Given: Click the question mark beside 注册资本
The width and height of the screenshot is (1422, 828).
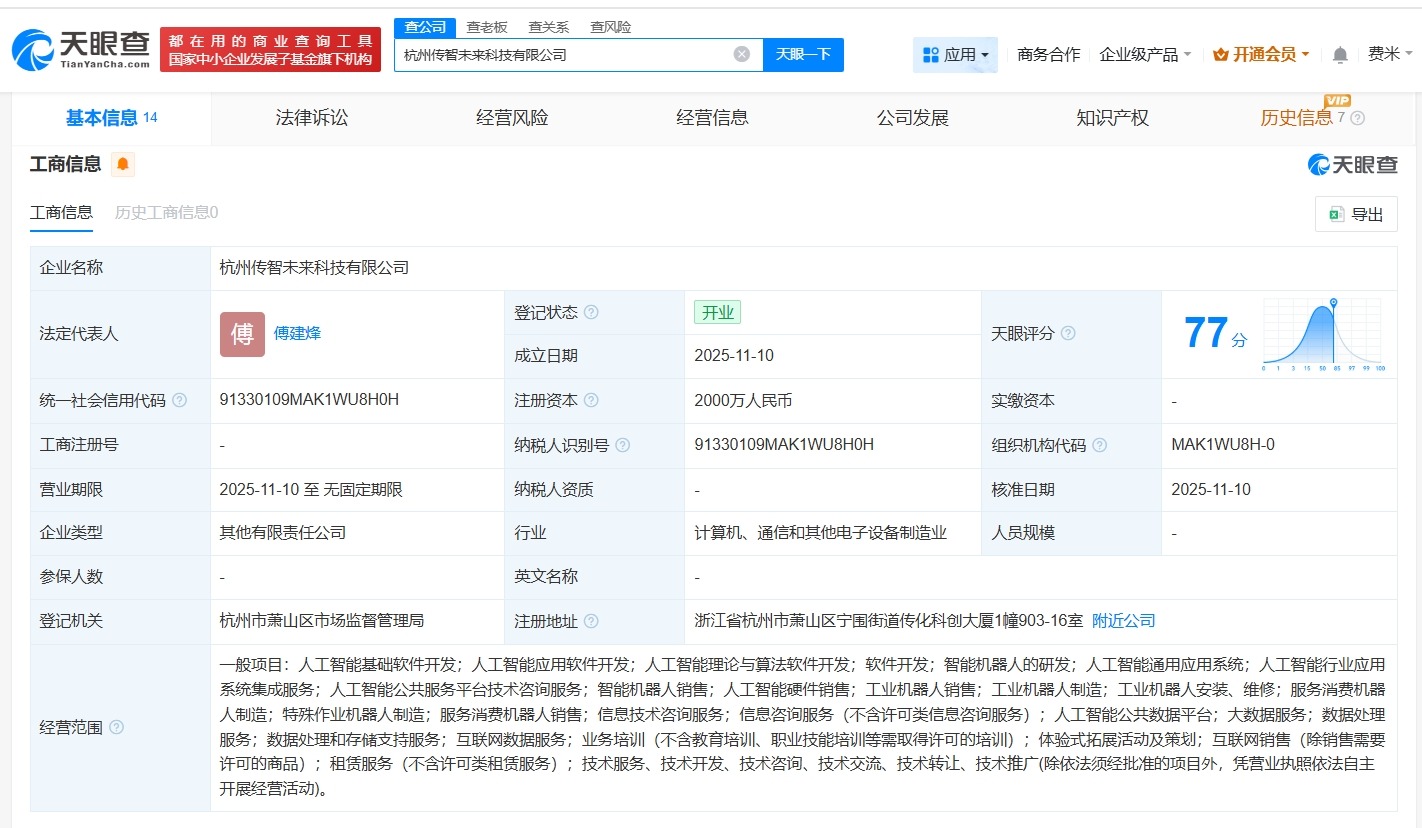Looking at the screenshot, I should (x=590, y=400).
